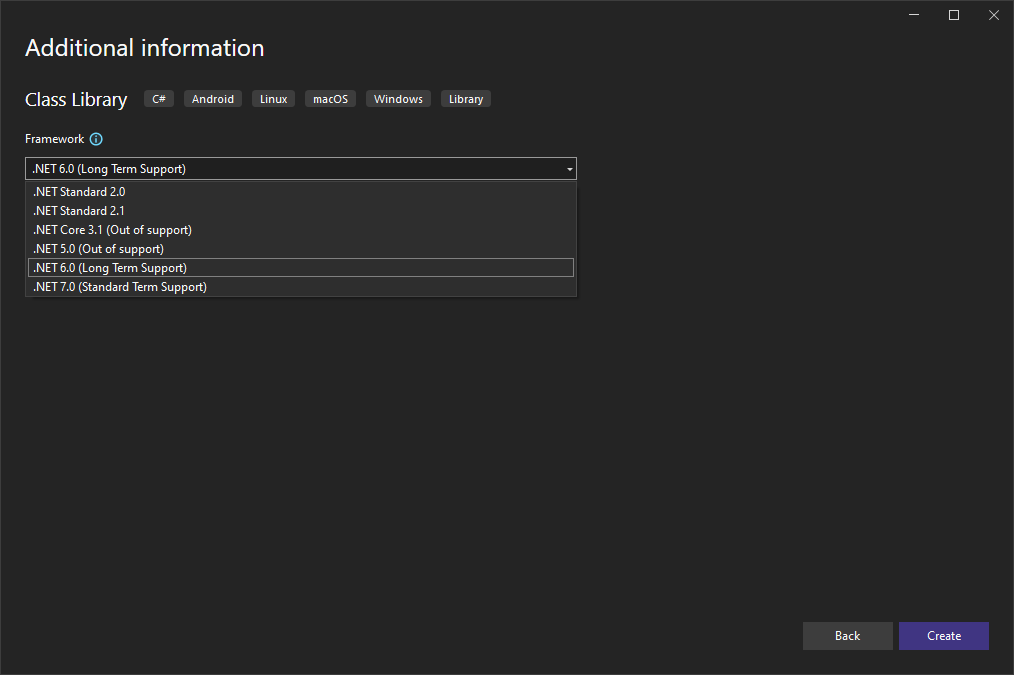Maximize the dialog window
Viewport: 1014px width, 675px height.
954,15
